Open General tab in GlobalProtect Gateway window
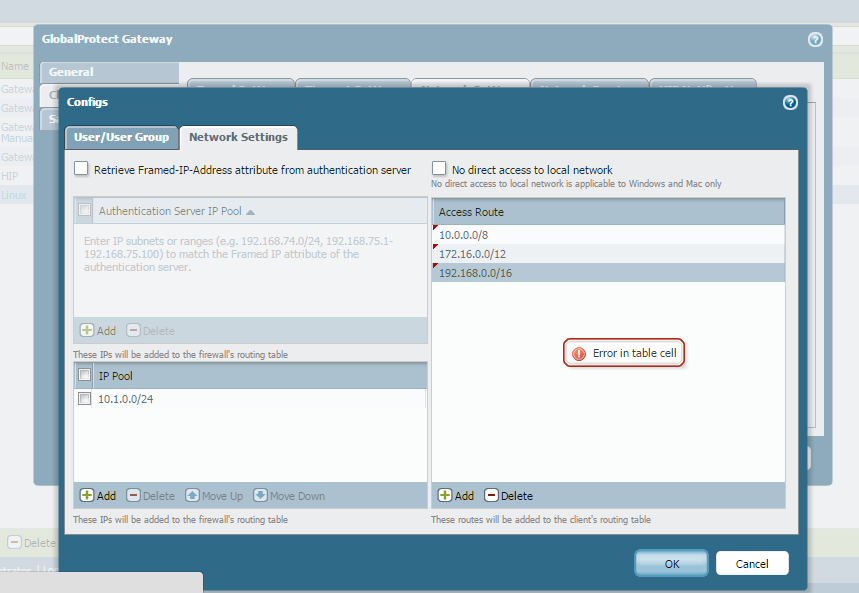 tap(110, 72)
